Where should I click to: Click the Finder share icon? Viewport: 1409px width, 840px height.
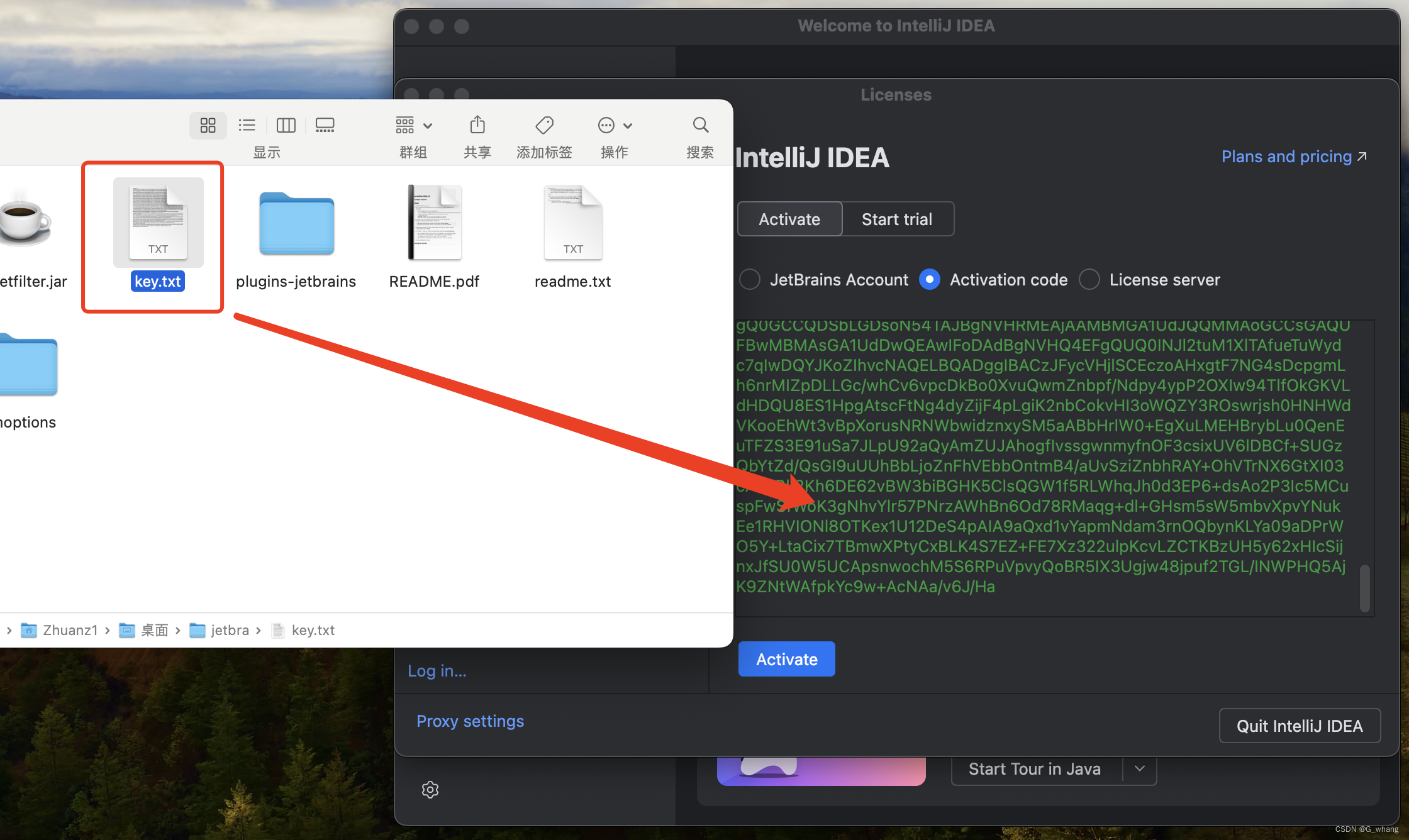477,125
